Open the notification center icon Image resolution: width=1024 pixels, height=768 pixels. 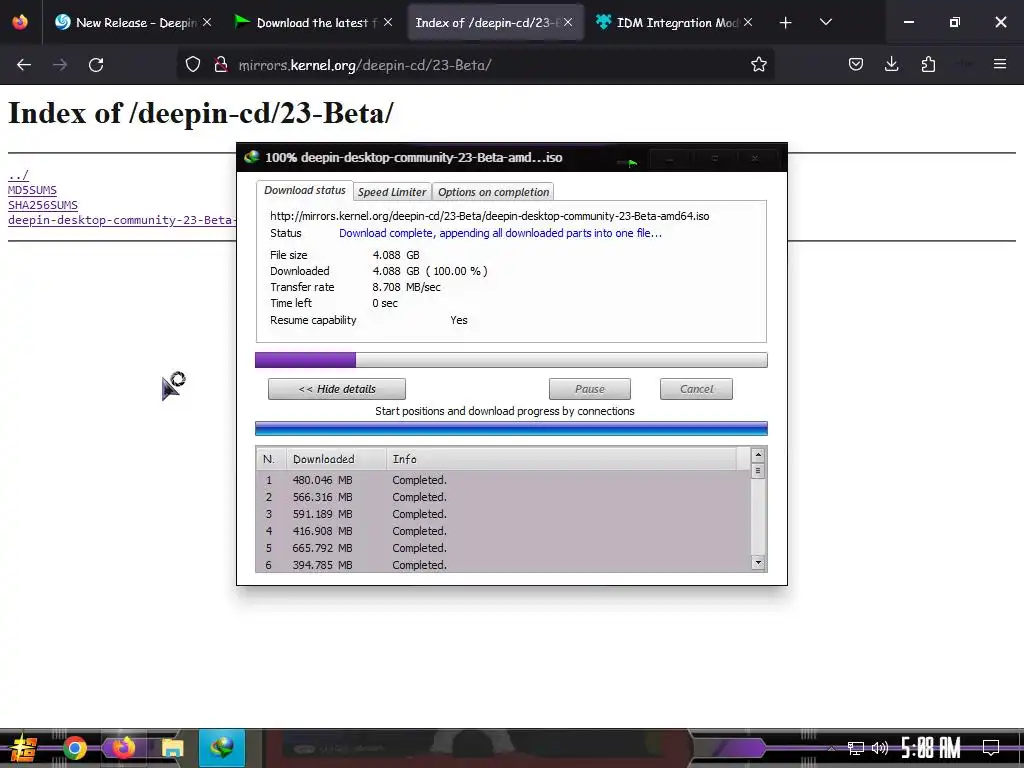pyautogui.click(x=991, y=748)
